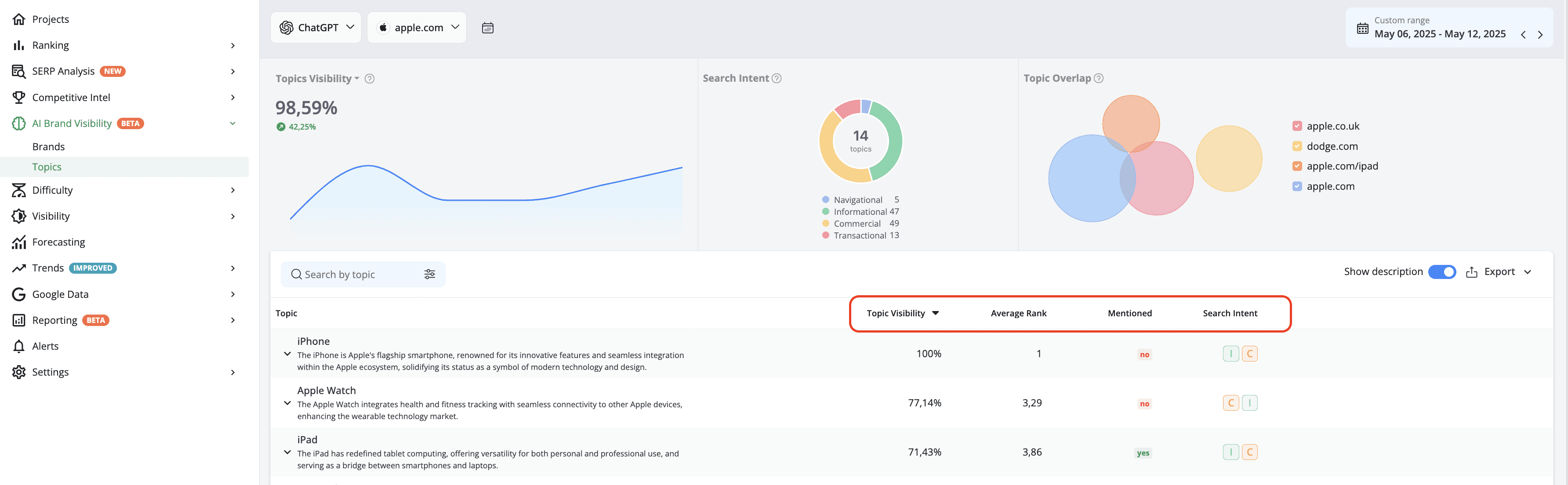Click the Export button label
This screenshot has width=1568, height=485.
coord(1499,272)
